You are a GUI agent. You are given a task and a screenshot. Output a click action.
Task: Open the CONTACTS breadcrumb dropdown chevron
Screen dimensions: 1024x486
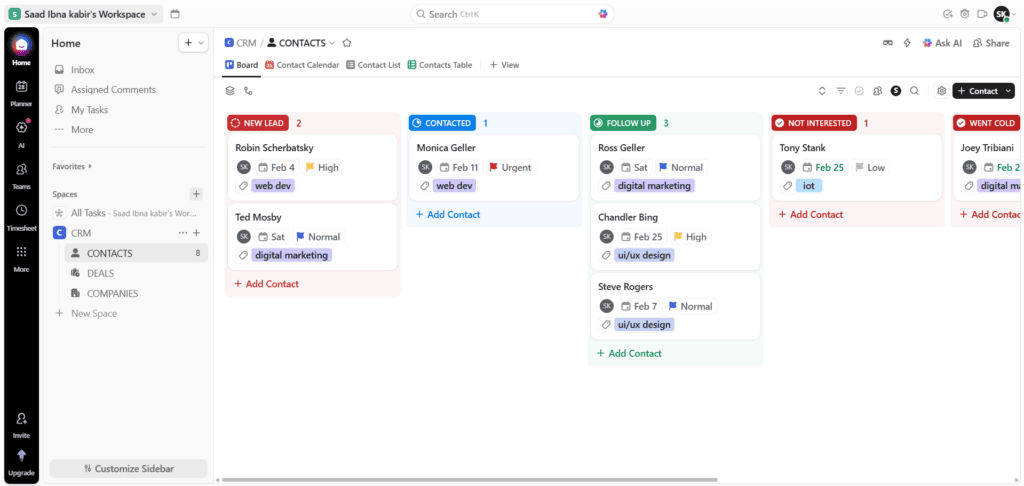332,43
